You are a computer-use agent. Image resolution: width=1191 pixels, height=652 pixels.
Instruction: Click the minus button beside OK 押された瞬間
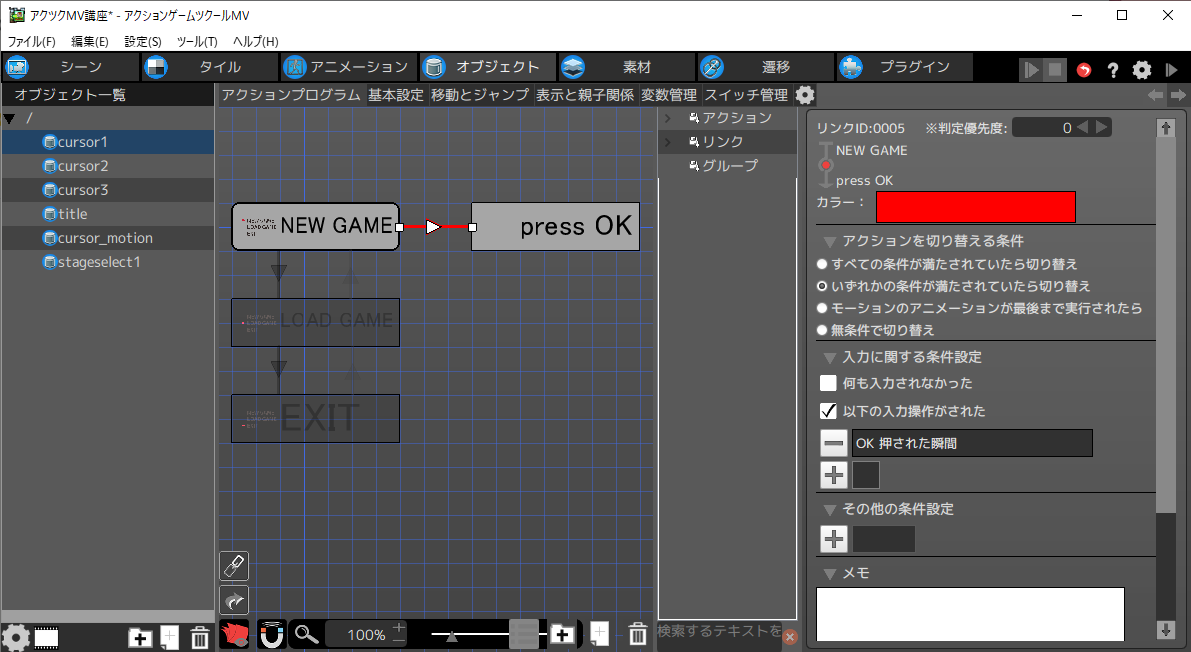coord(834,443)
